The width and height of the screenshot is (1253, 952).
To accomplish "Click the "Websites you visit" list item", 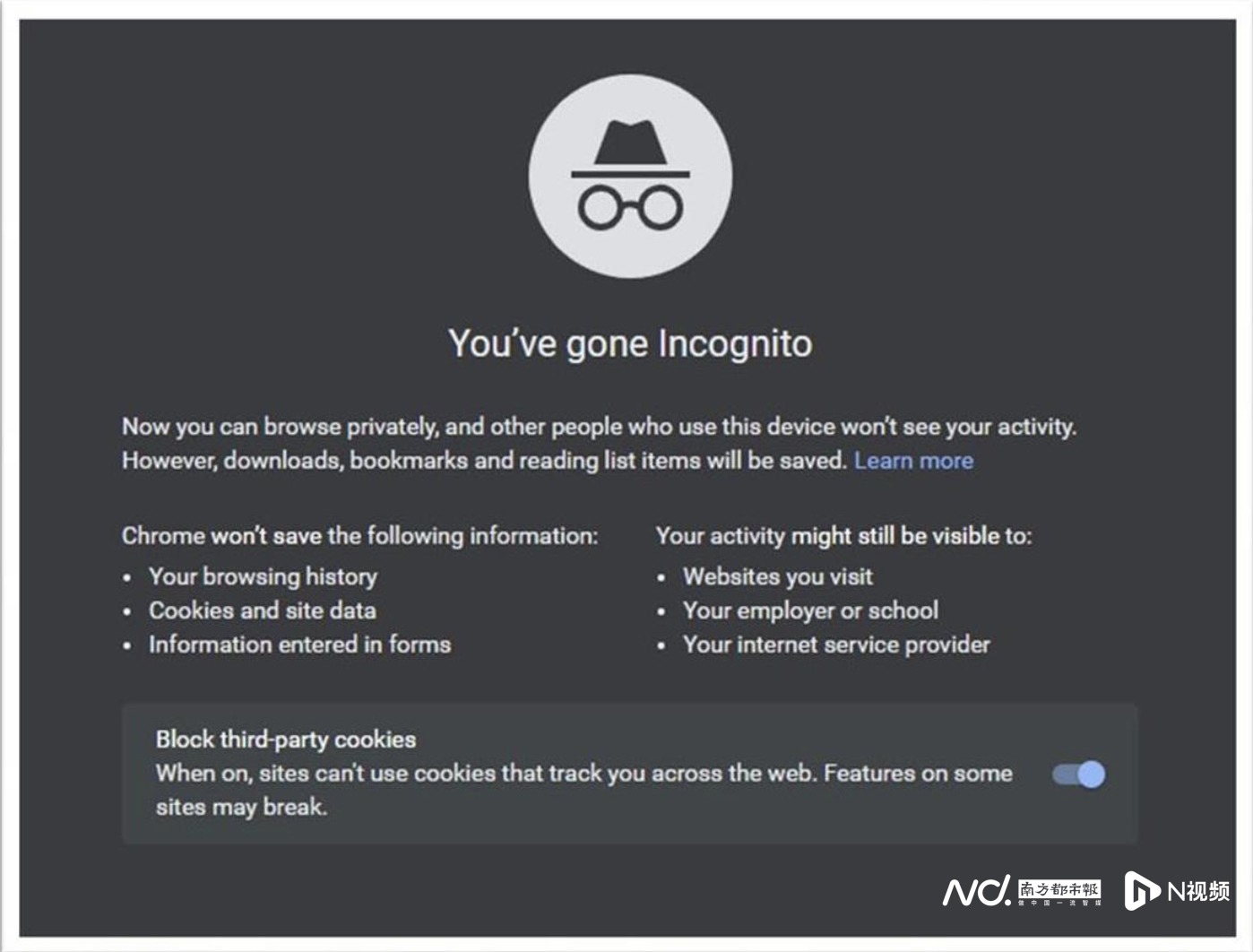I will (x=777, y=576).
